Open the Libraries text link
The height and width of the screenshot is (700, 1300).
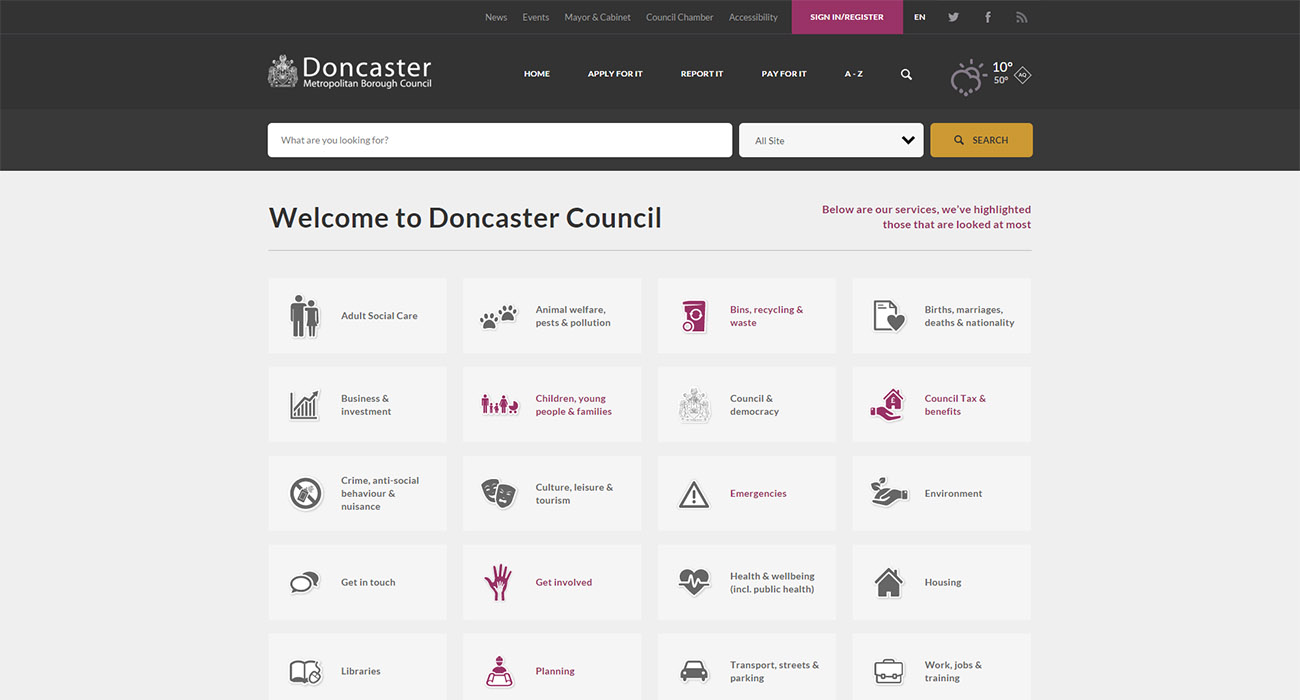(361, 672)
